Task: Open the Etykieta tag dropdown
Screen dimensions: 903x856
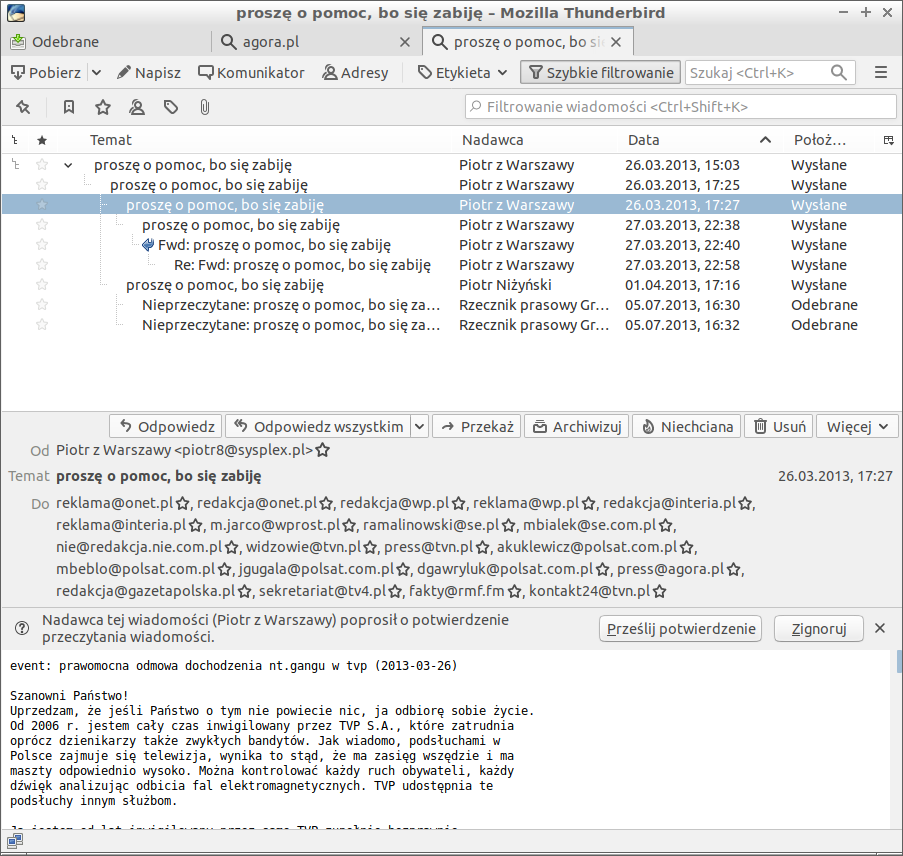Action: [462, 73]
